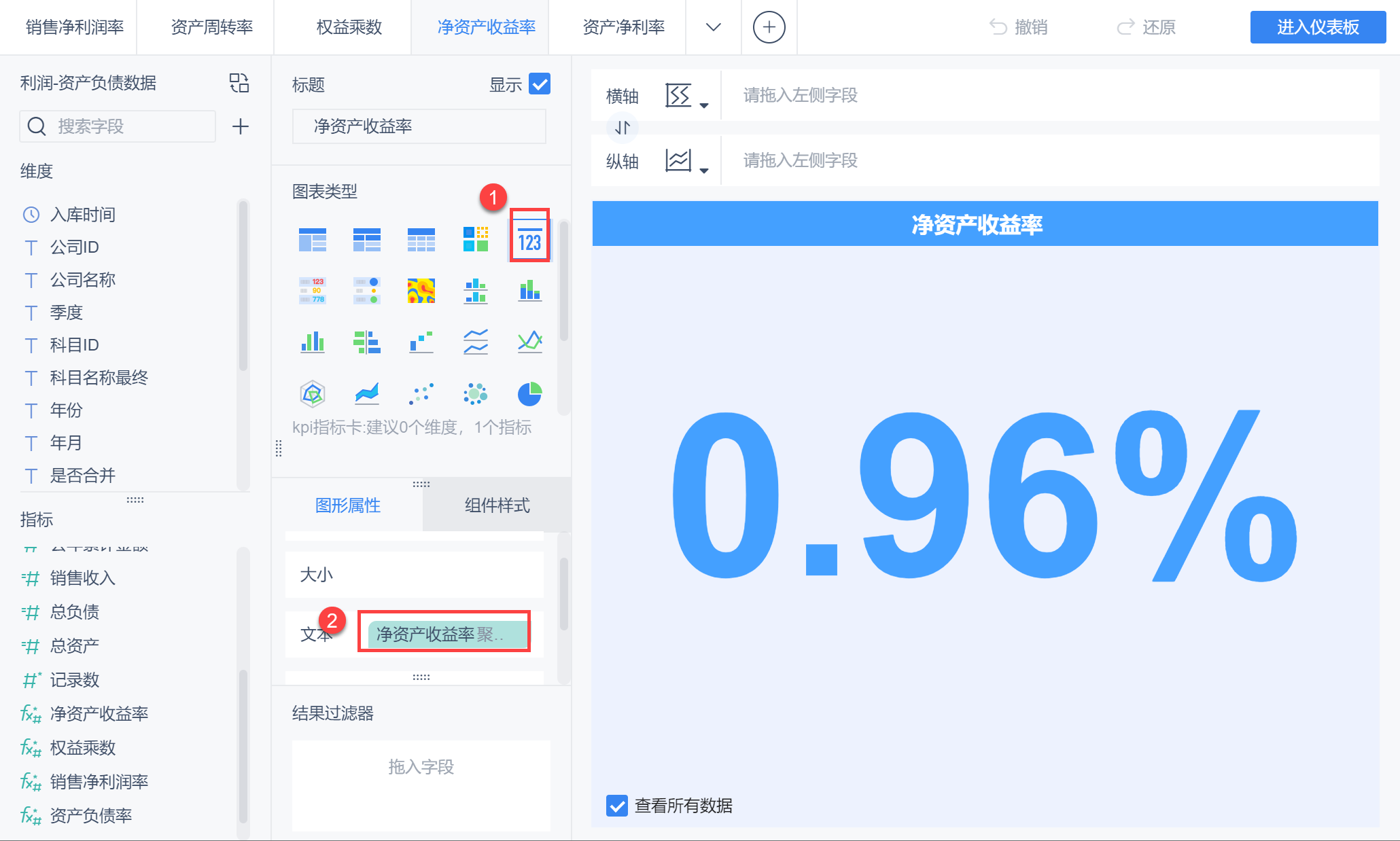Viewport: 1400px width, 841px height.
Task: Click the title input showing 净资产收益率
Action: 419,126
